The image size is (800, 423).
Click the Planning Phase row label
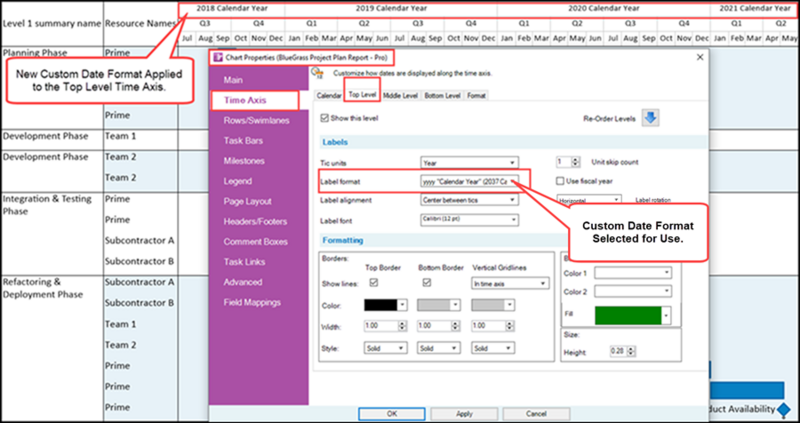coord(35,53)
